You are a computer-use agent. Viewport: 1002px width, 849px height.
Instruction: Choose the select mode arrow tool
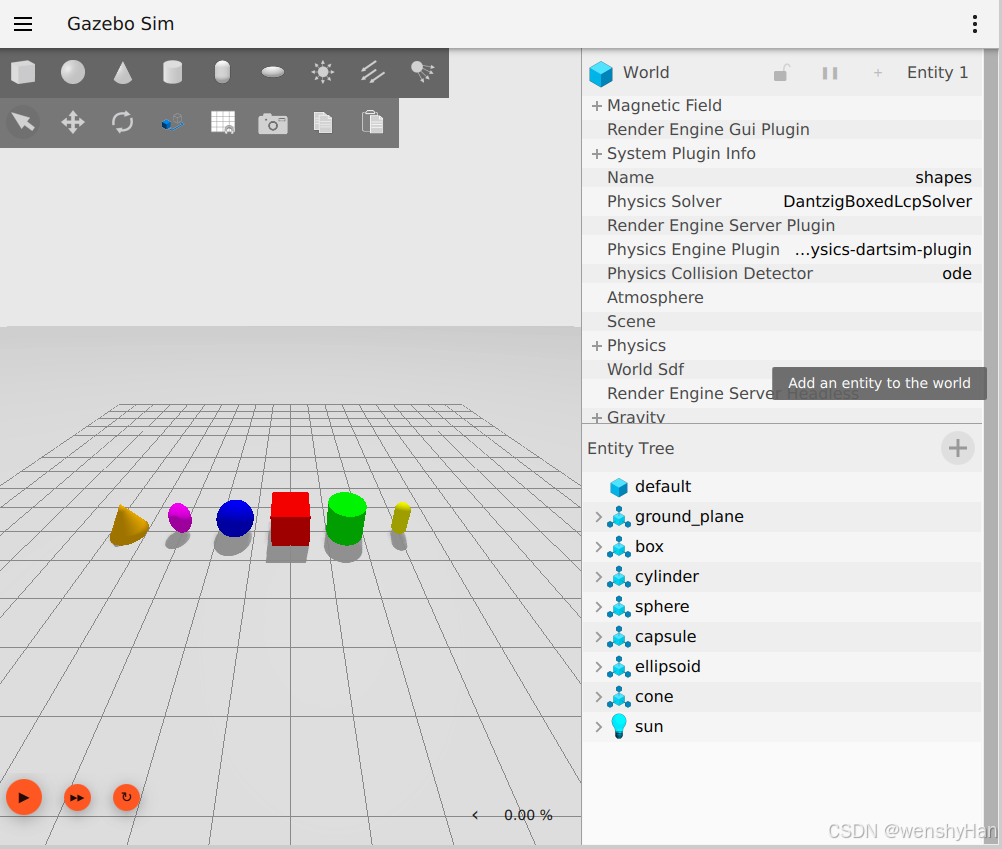pyautogui.click(x=23, y=122)
